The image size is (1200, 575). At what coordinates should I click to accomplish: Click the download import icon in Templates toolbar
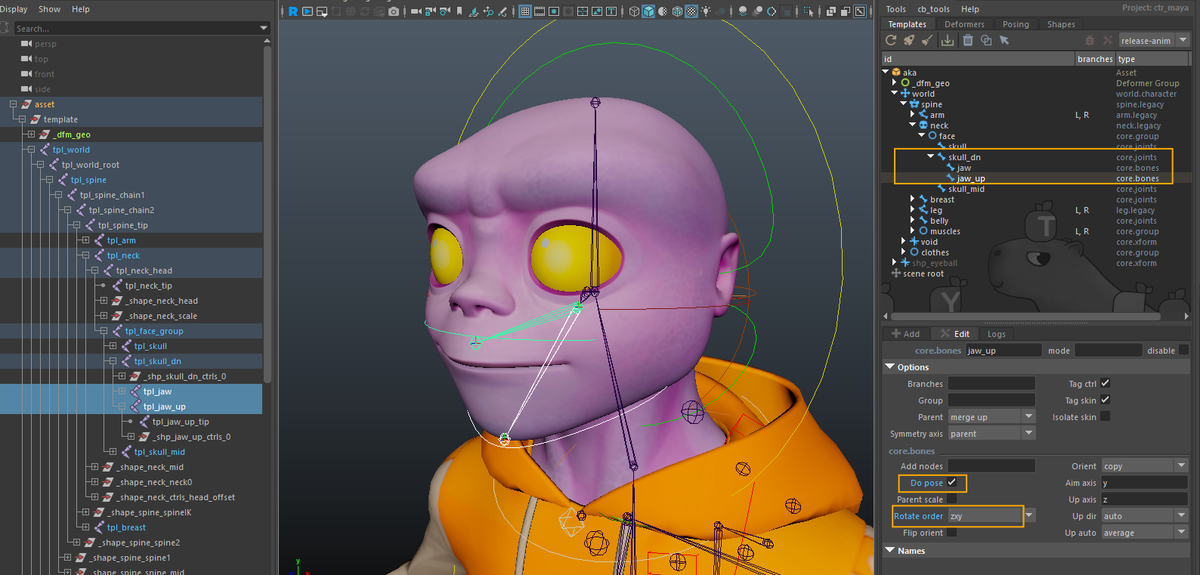tap(948, 40)
